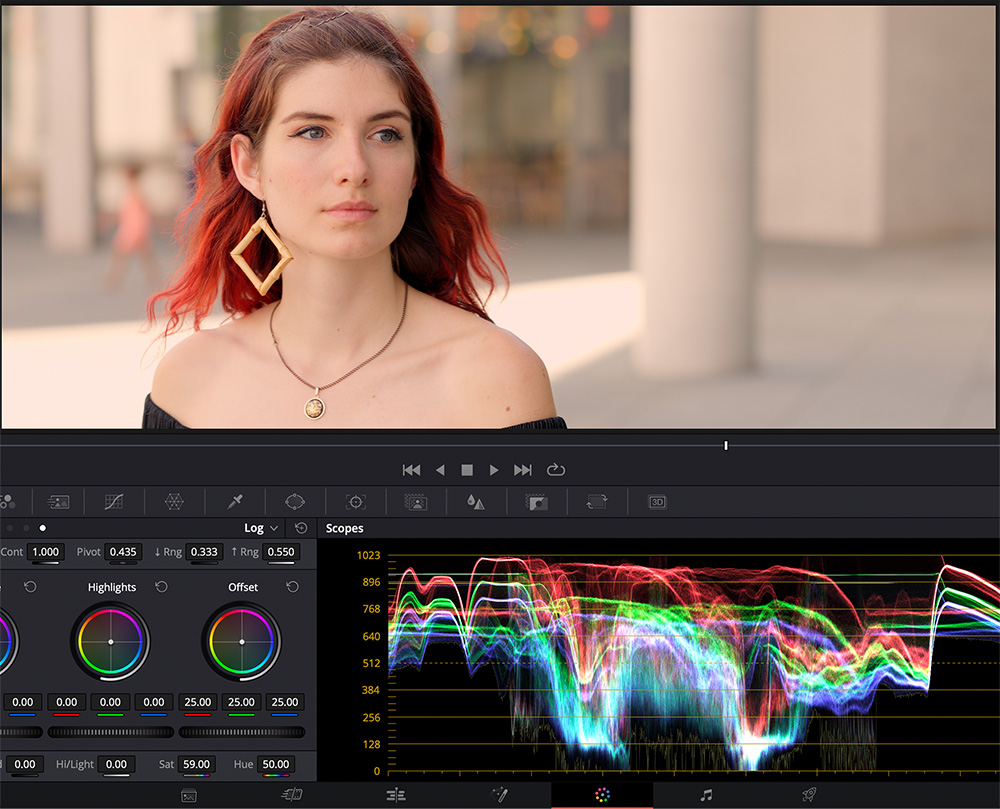Open the Curves palette
Screen dimensions: 1000x809
coord(114,502)
